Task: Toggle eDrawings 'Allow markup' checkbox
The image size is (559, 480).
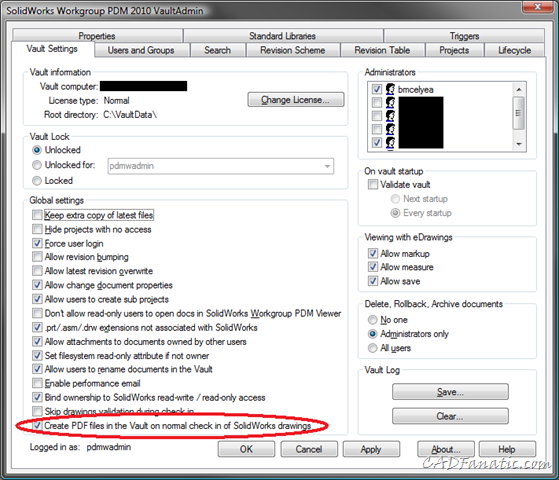Action: click(x=373, y=254)
